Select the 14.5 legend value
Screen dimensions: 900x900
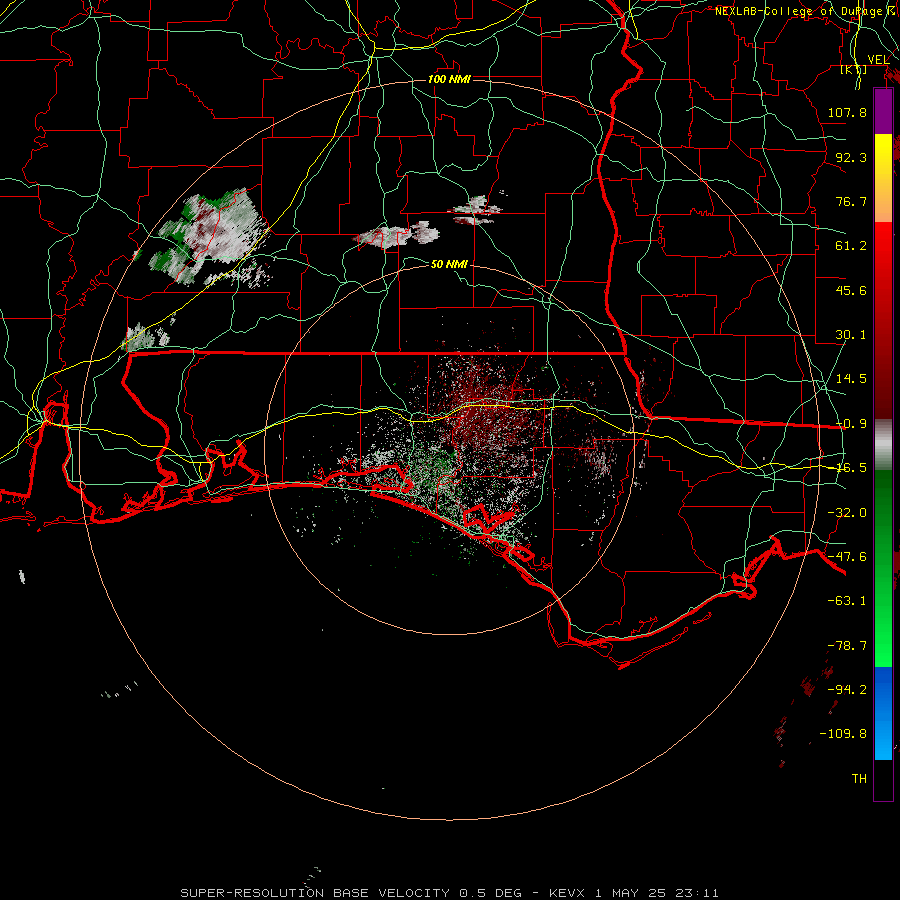(x=851, y=379)
